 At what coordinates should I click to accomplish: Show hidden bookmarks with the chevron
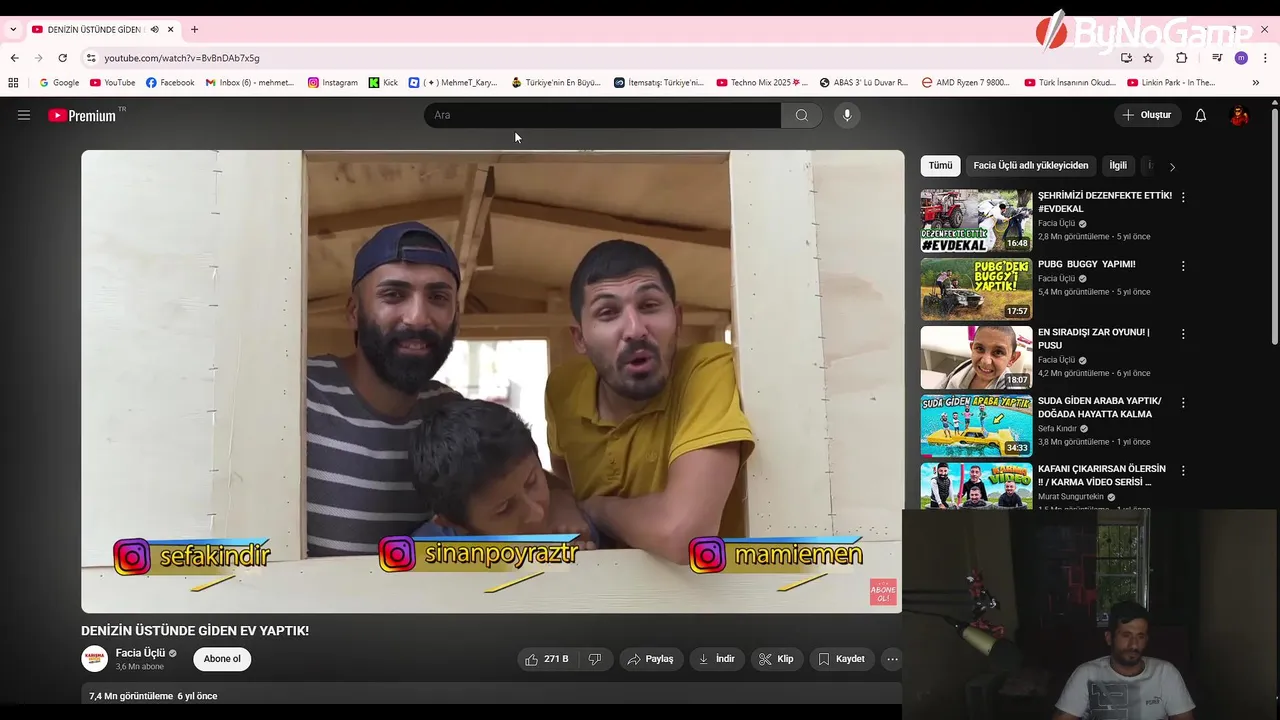[x=1256, y=83]
